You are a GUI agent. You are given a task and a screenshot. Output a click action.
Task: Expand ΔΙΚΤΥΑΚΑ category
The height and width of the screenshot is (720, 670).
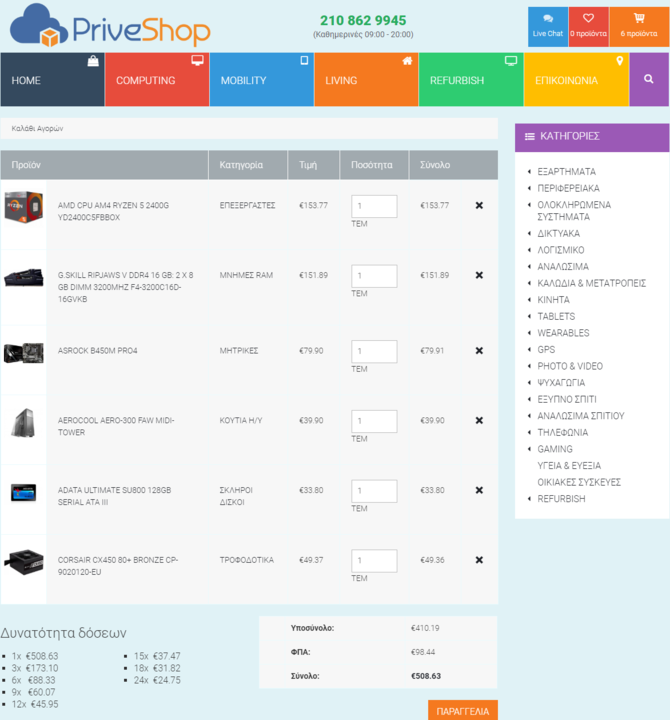pos(558,233)
